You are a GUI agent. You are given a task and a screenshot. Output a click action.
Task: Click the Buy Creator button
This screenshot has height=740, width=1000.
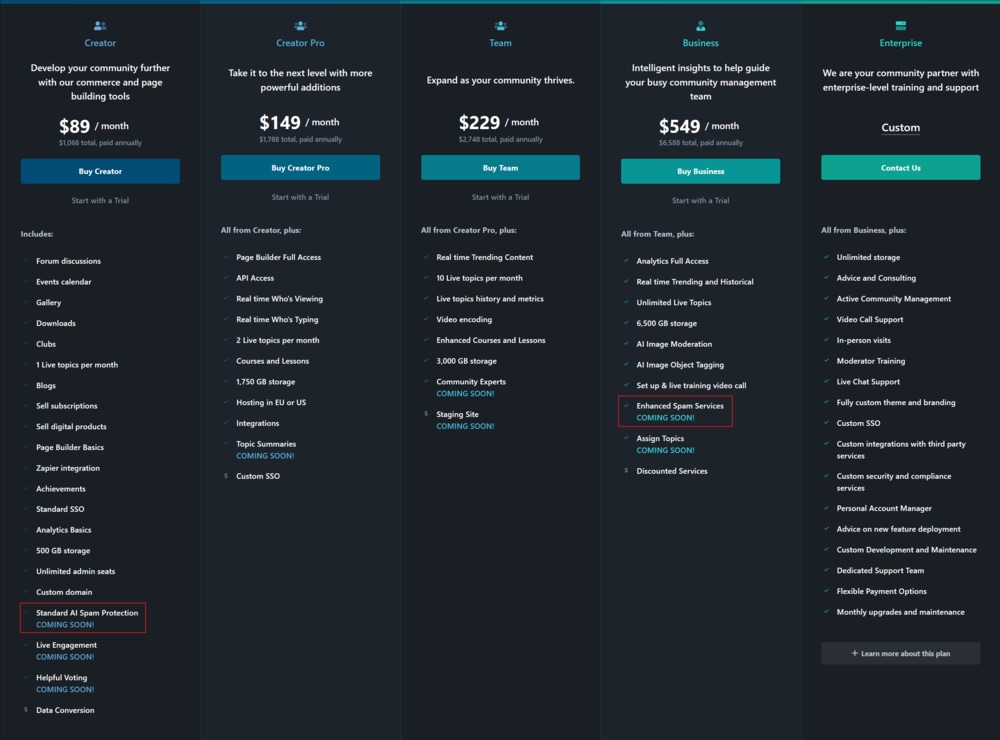pos(100,171)
